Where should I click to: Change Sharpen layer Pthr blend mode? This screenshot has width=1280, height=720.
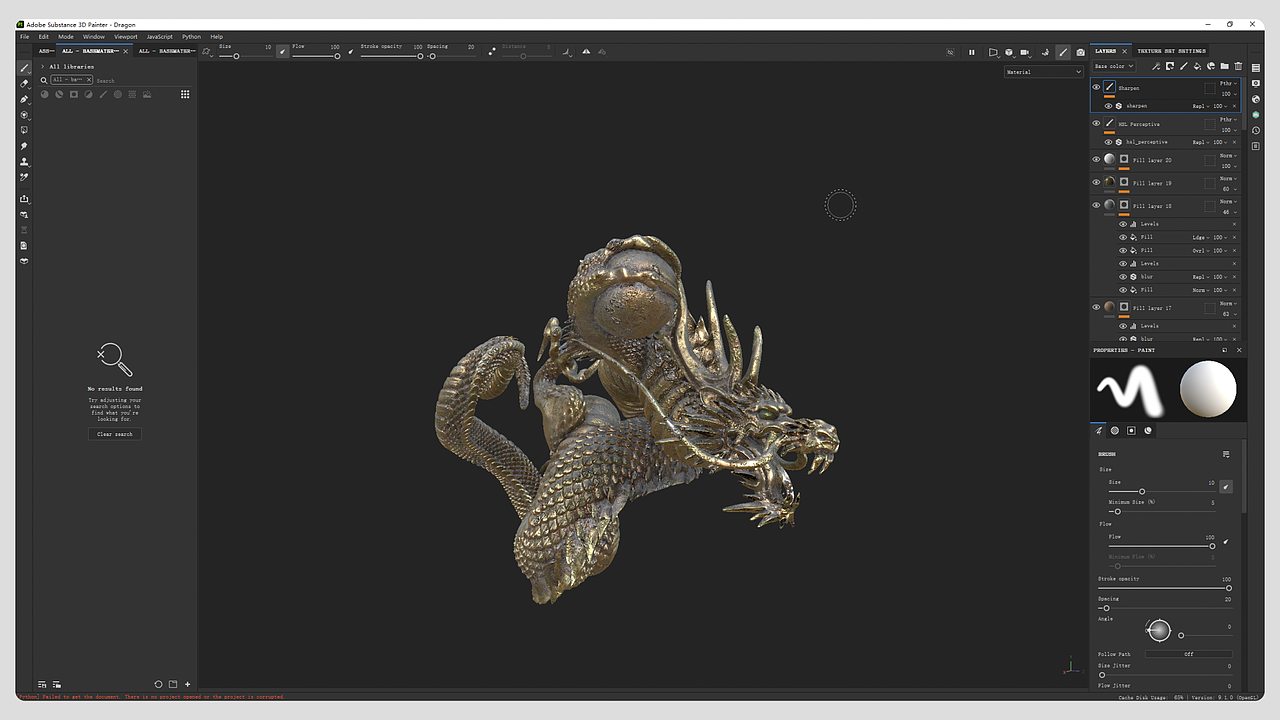(x=1228, y=84)
